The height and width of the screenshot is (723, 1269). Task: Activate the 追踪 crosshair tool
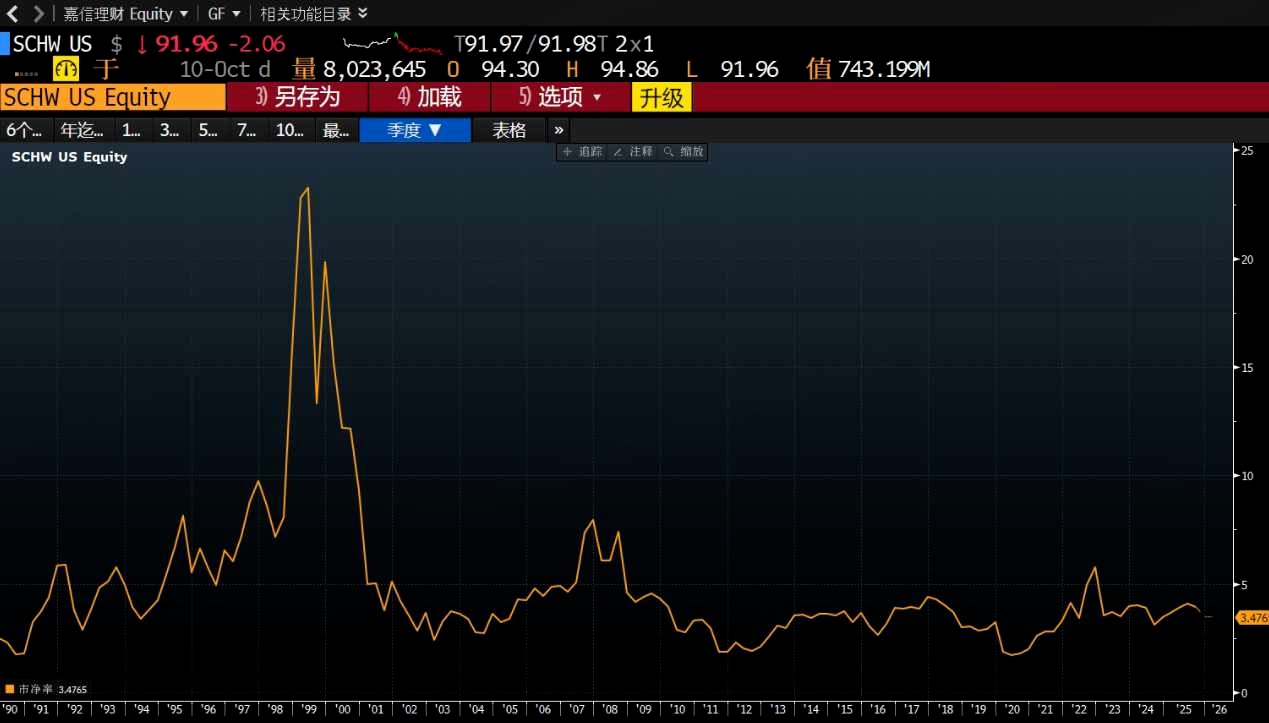[582, 152]
